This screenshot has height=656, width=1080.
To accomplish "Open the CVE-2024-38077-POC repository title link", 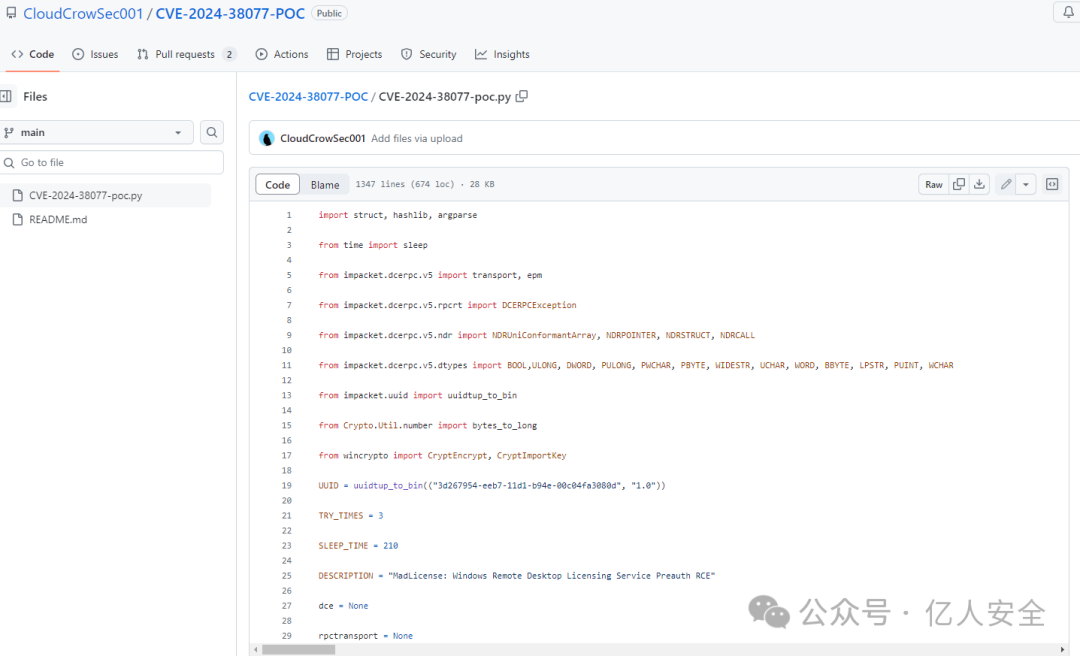I will point(230,14).
